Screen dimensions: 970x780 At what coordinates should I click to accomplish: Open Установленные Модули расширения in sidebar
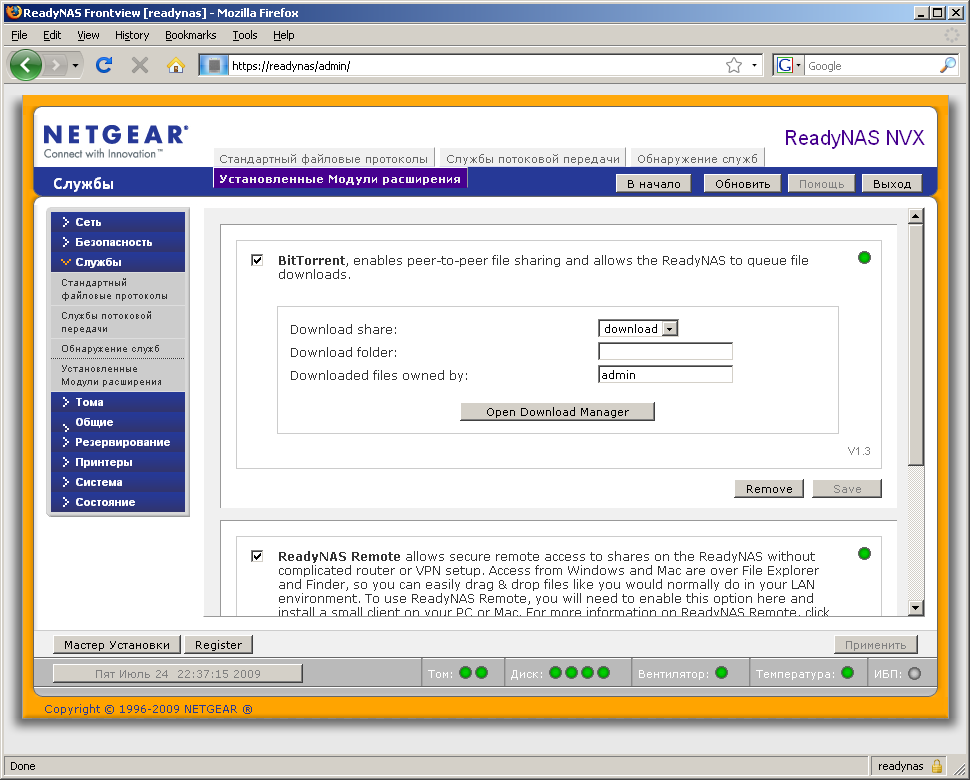118,375
